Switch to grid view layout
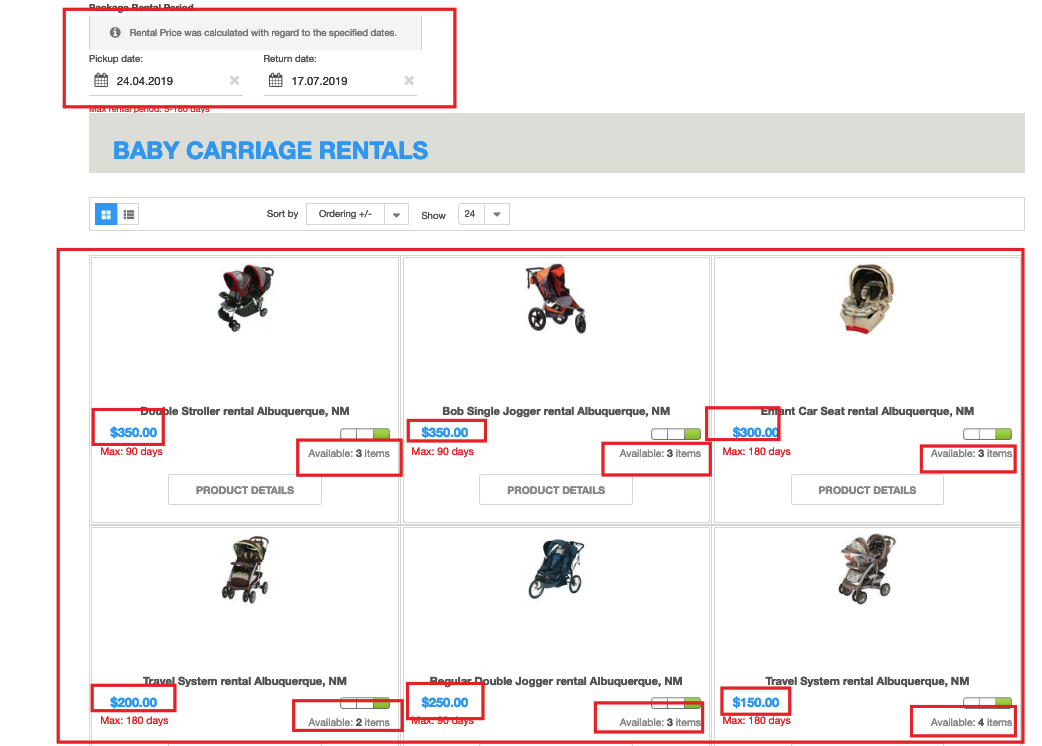This screenshot has width=1042, height=746. (x=106, y=214)
